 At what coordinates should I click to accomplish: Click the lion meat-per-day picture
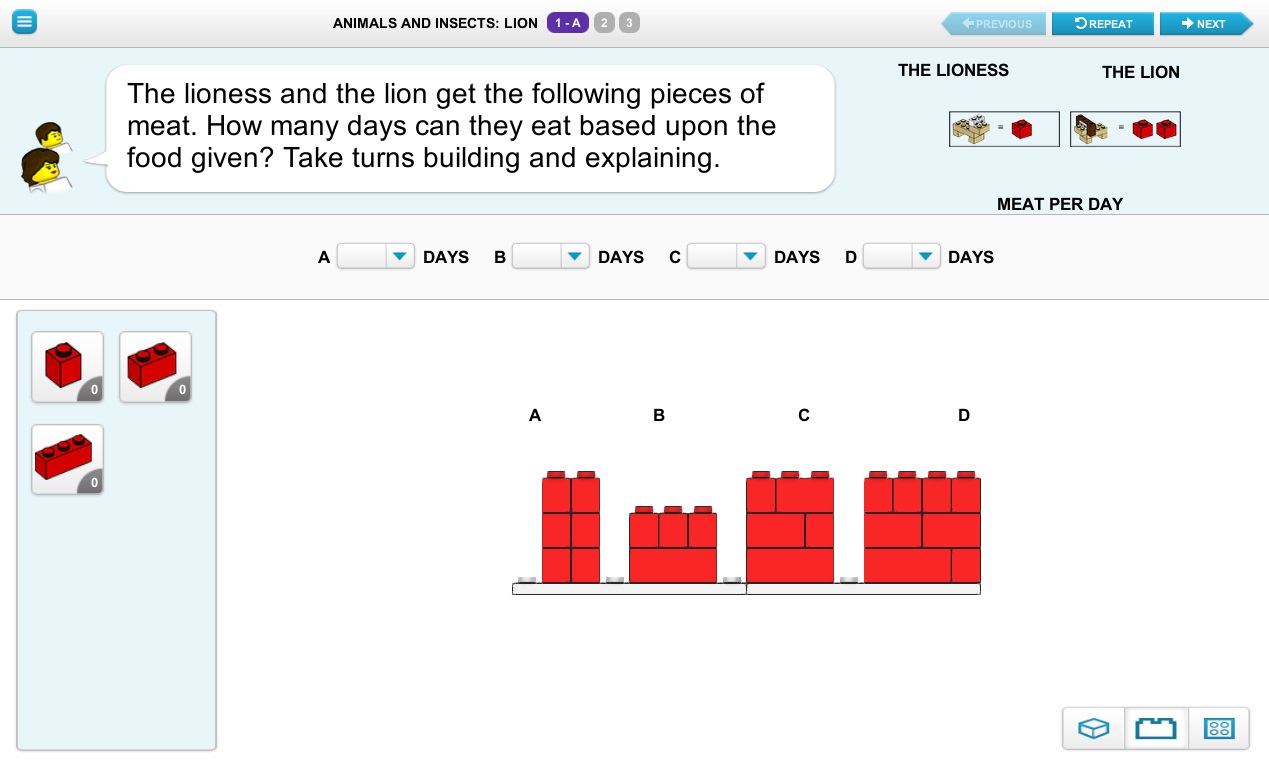pyautogui.click(x=1125, y=129)
